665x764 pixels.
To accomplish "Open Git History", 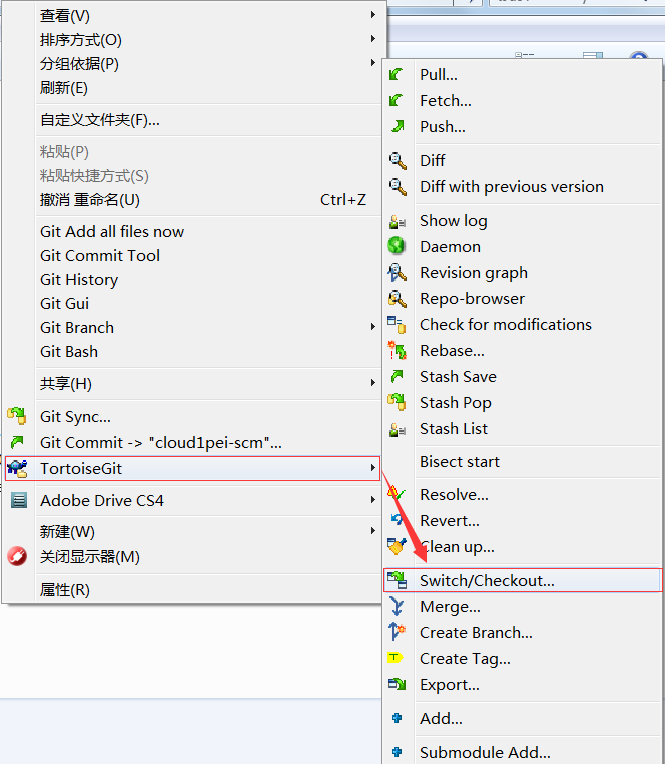I will coord(193,280).
